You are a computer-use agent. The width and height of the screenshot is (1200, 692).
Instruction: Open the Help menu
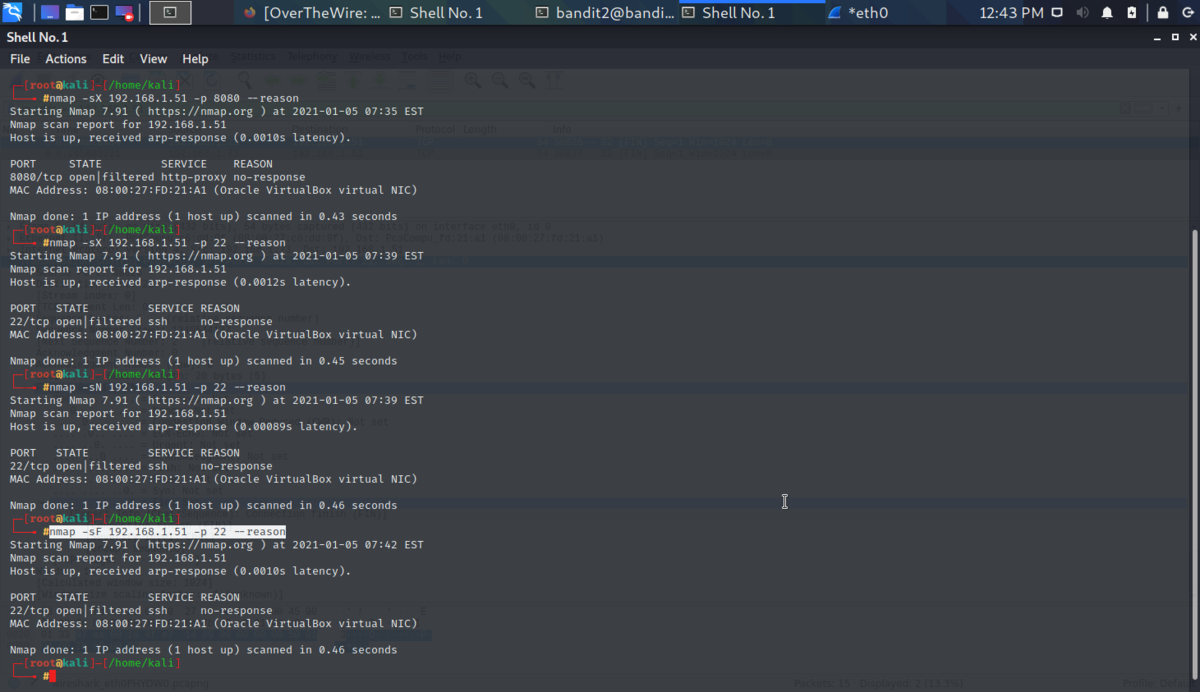195,59
